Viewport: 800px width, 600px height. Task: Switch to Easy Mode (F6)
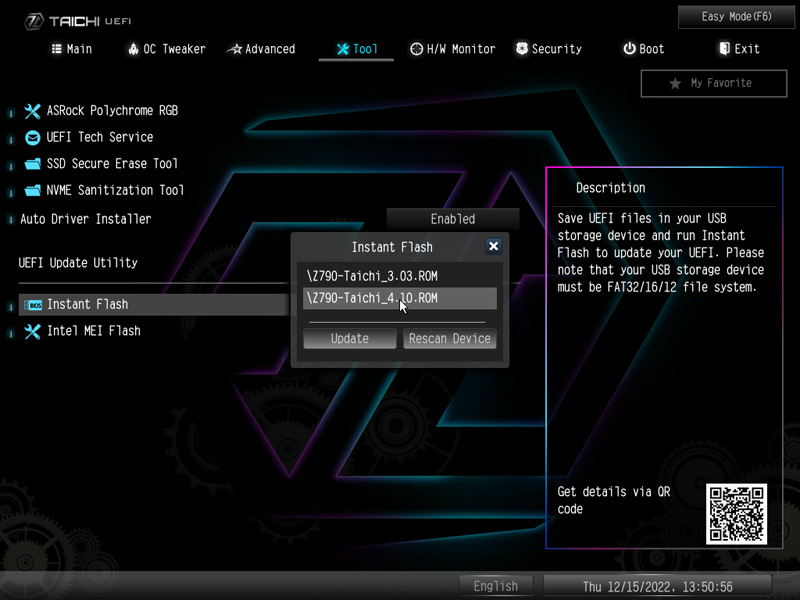736,17
